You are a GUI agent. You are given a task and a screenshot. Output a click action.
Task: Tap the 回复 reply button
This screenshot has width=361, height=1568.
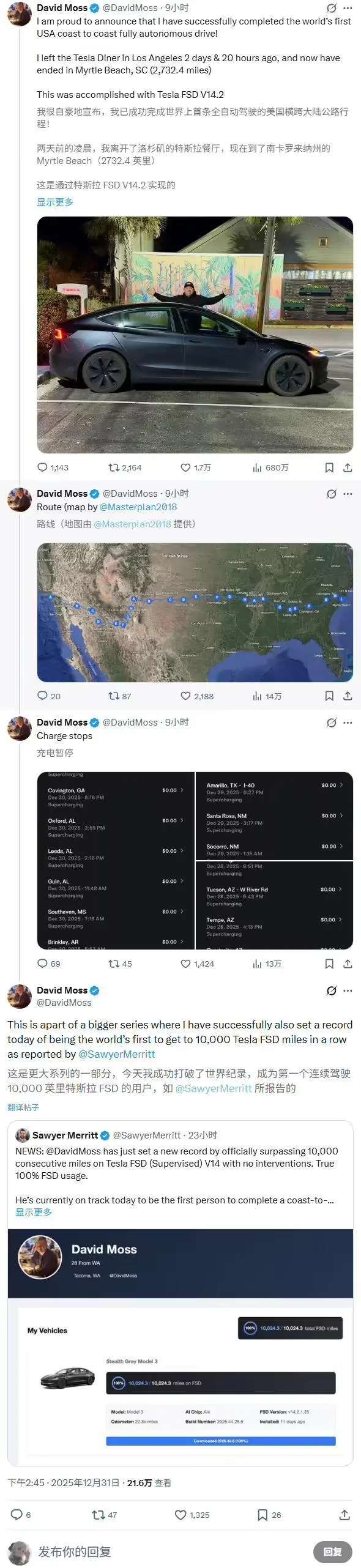pyautogui.click(x=333, y=1551)
